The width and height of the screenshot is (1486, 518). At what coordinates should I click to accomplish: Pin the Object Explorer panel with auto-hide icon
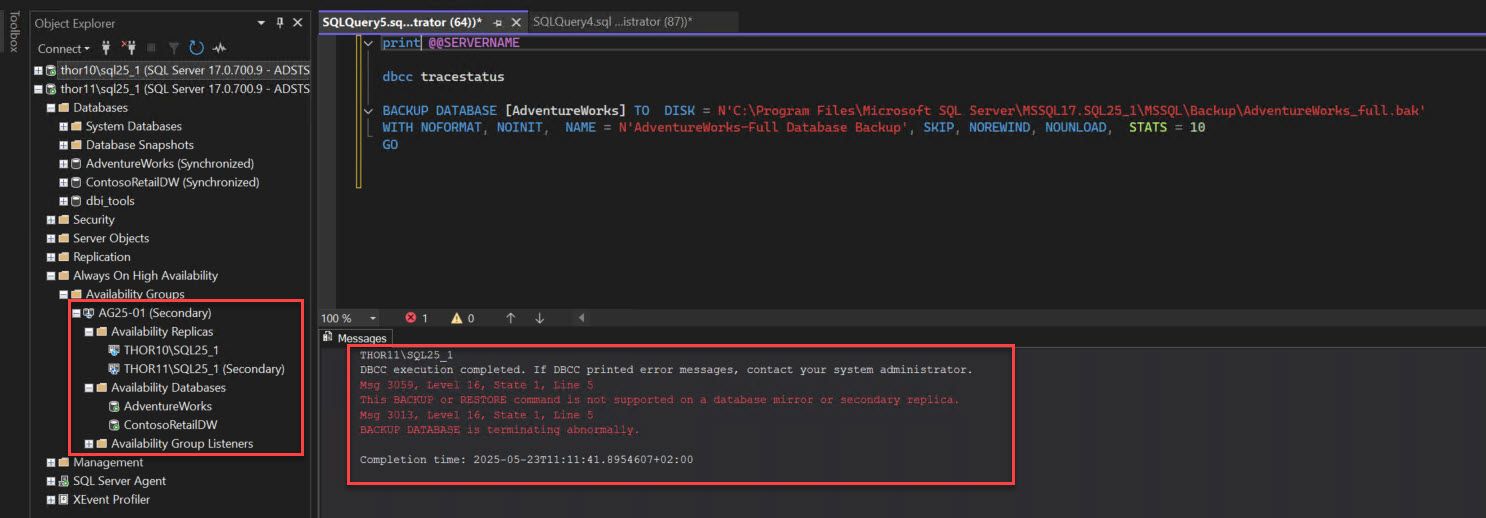[280, 22]
